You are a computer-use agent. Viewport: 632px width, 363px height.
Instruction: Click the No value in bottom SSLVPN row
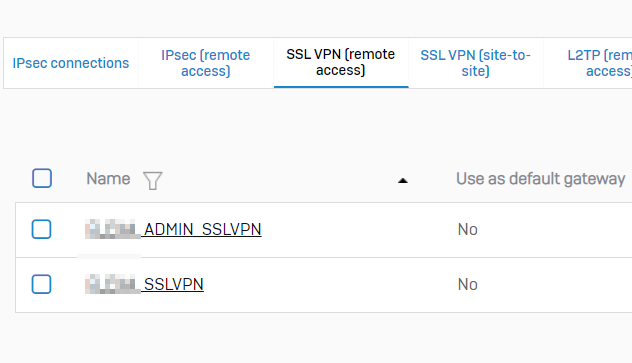pos(468,285)
